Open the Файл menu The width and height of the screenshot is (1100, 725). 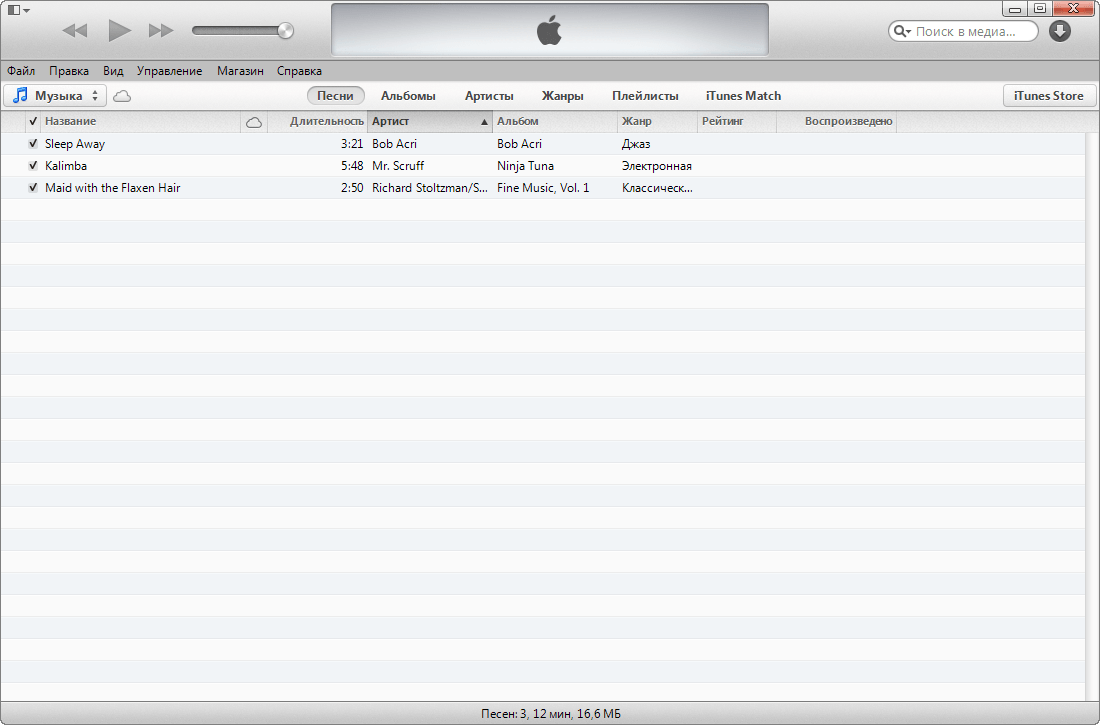[21, 71]
